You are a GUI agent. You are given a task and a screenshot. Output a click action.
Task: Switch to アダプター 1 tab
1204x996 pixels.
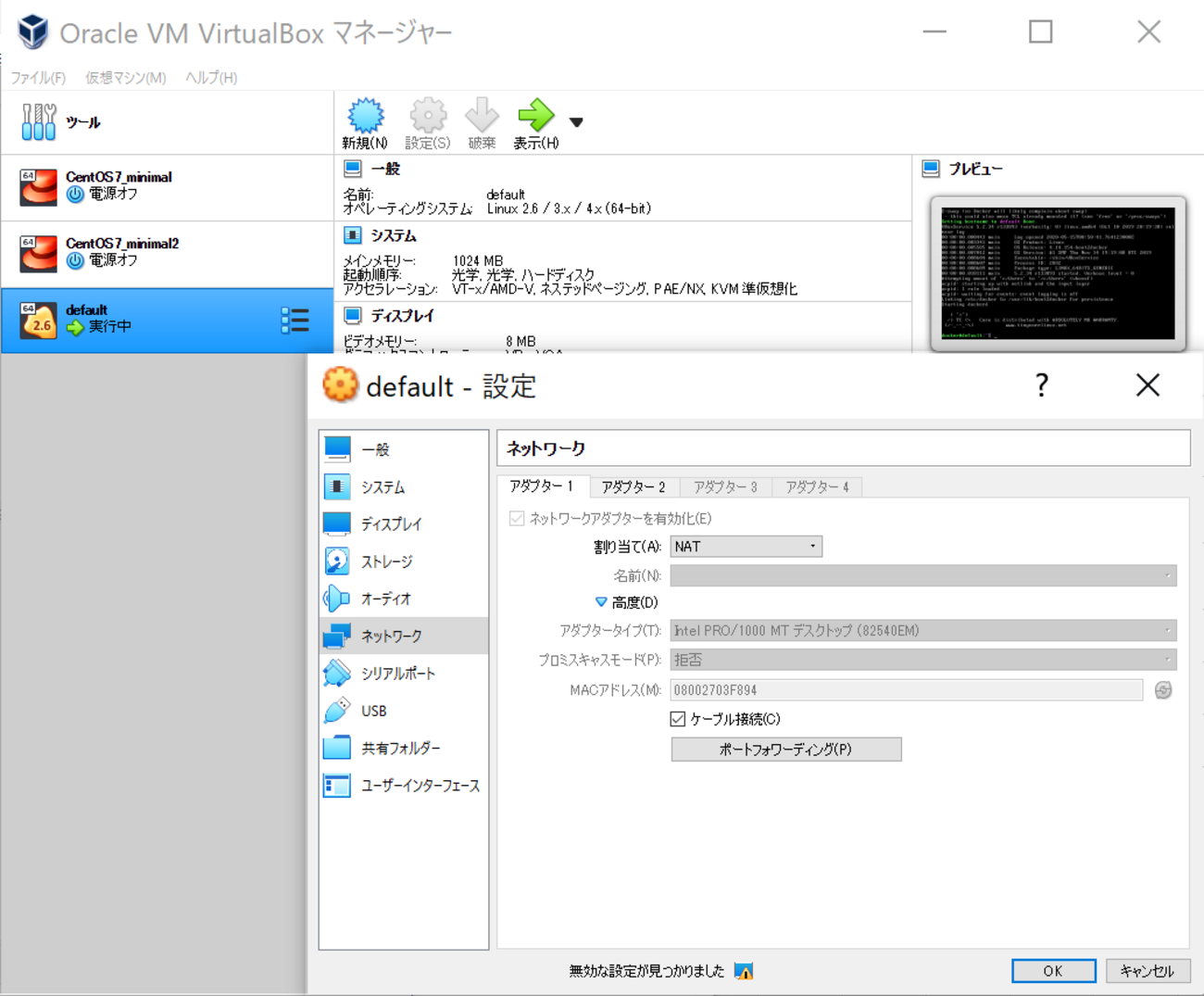tap(542, 486)
